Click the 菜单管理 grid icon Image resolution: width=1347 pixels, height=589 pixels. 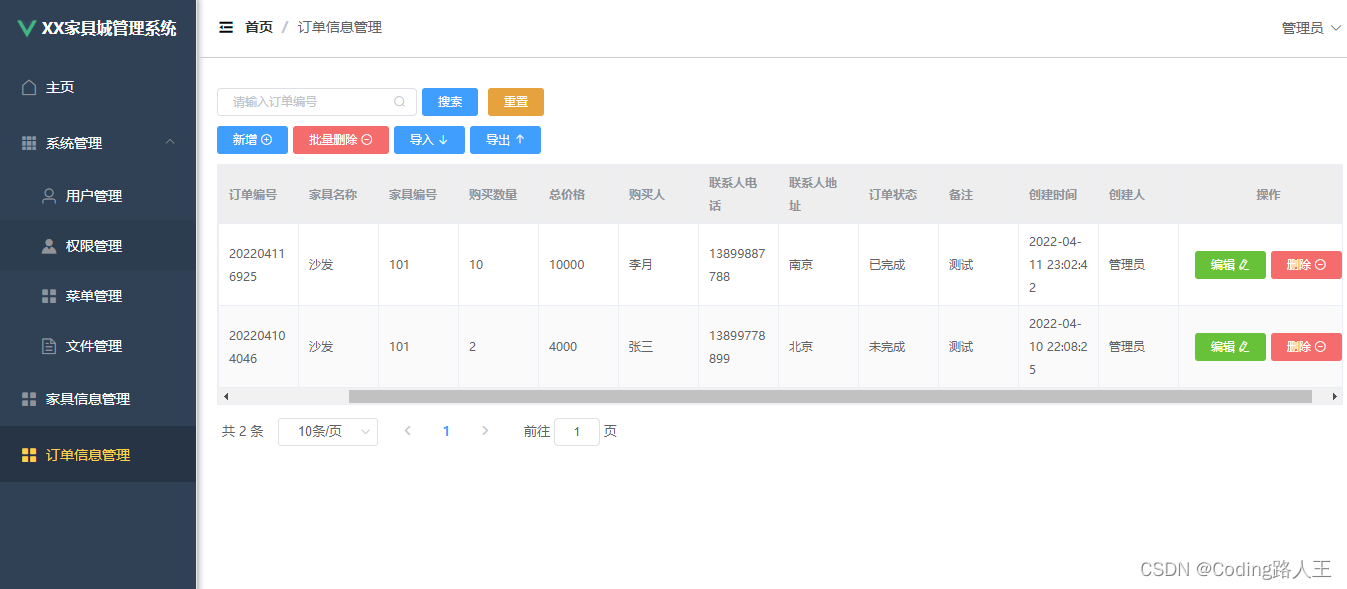point(49,296)
